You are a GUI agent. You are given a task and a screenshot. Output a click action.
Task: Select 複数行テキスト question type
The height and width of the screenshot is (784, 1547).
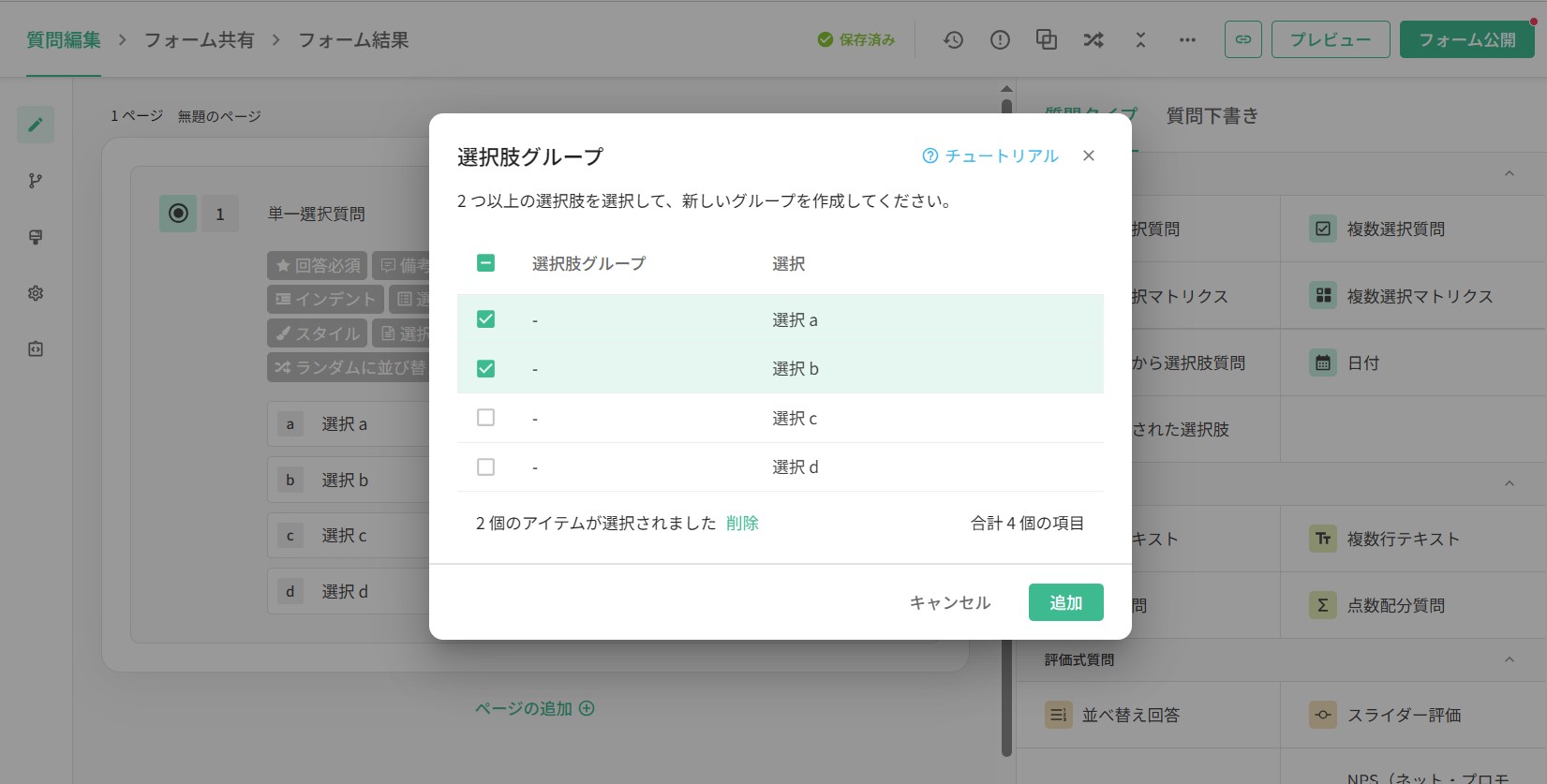[x=1404, y=539]
